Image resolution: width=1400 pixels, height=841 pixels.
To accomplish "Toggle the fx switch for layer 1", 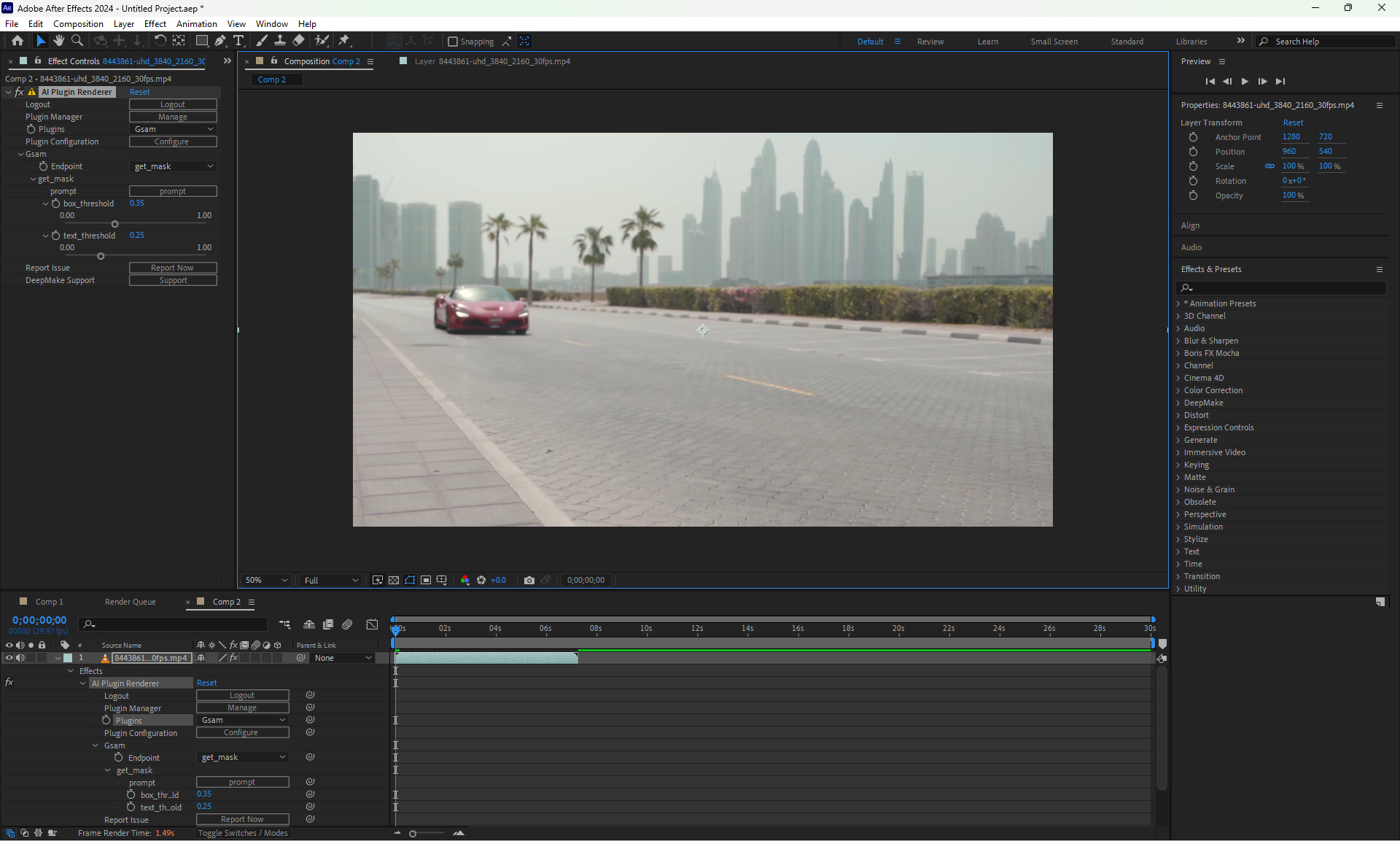I will point(233,658).
